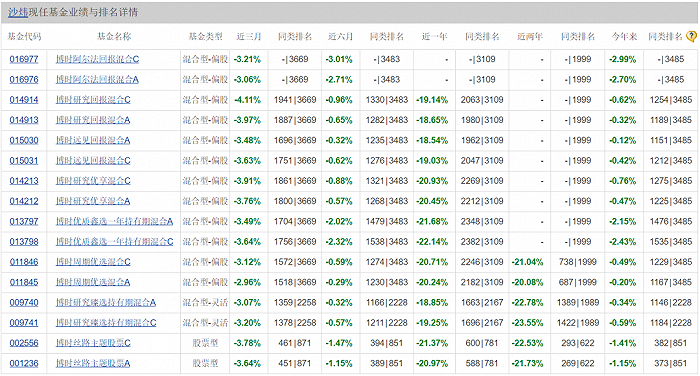The width and height of the screenshot is (700, 376).
Task: Open fund code 014914 link
Action: coord(24,100)
